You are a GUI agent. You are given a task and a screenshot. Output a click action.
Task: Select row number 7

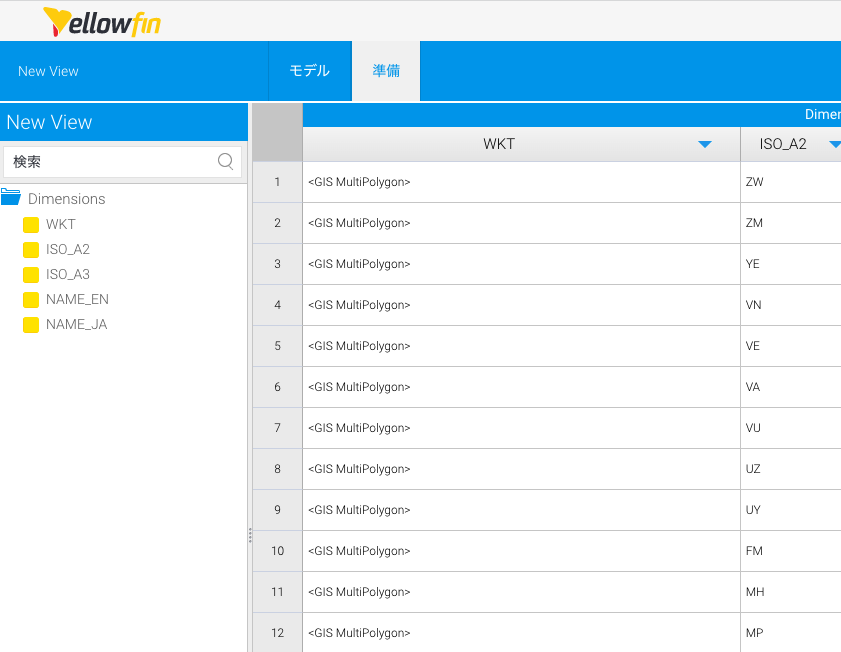(x=277, y=428)
